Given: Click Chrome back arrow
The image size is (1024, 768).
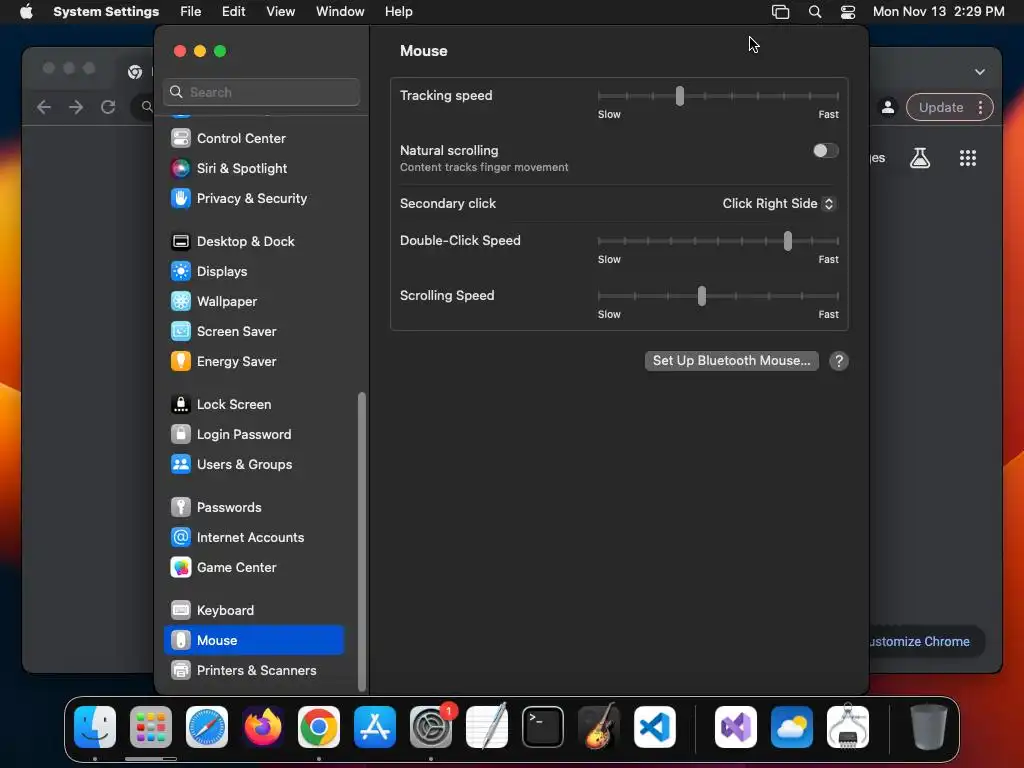Looking at the screenshot, I should coord(44,107).
